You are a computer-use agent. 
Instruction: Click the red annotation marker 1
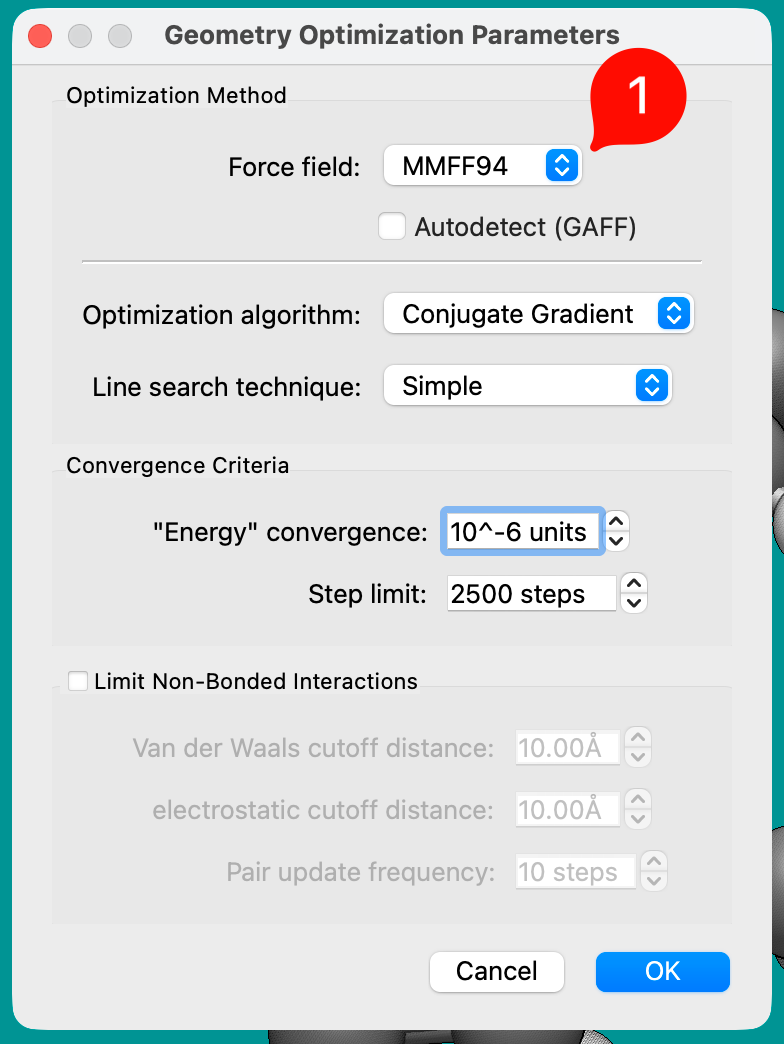coord(636,98)
